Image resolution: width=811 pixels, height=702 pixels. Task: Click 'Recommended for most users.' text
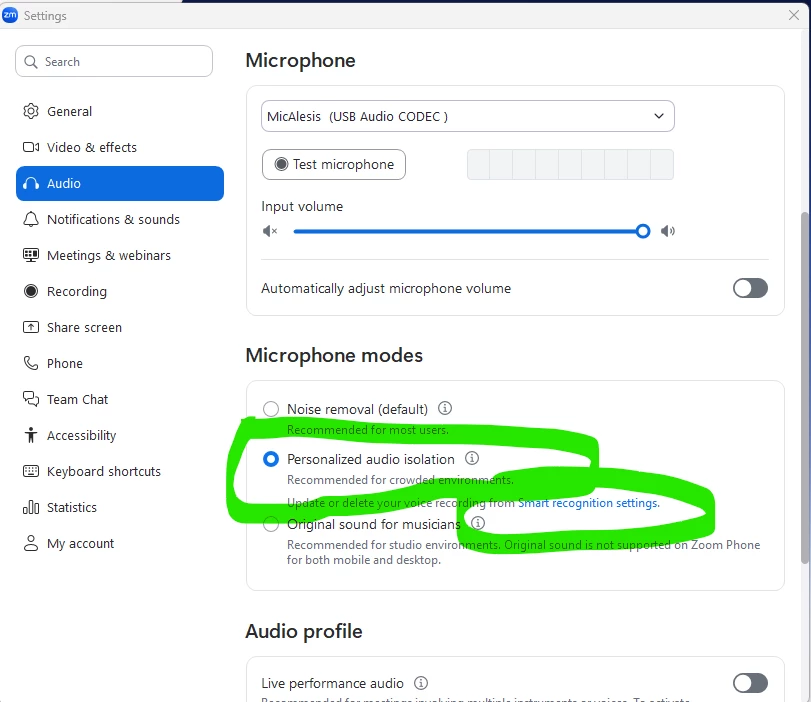tap(368, 430)
